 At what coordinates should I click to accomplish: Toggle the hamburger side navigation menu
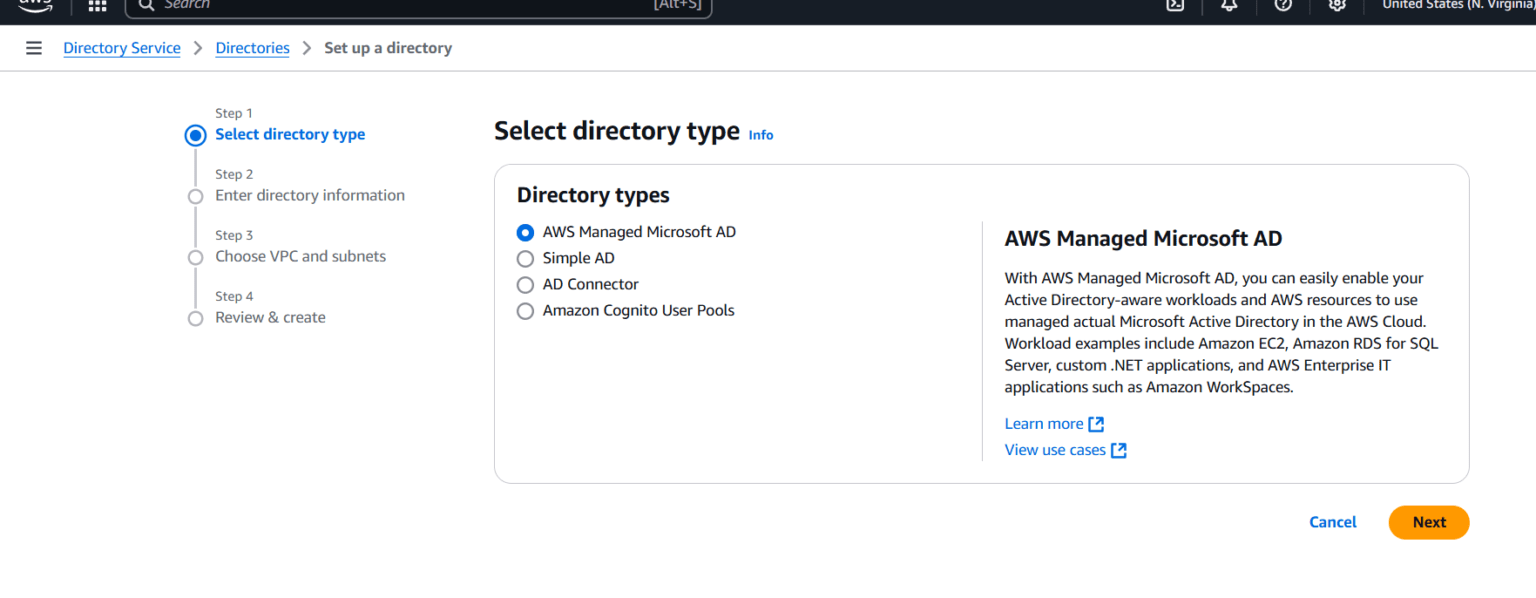pyautogui.click(x=34, y=48)
